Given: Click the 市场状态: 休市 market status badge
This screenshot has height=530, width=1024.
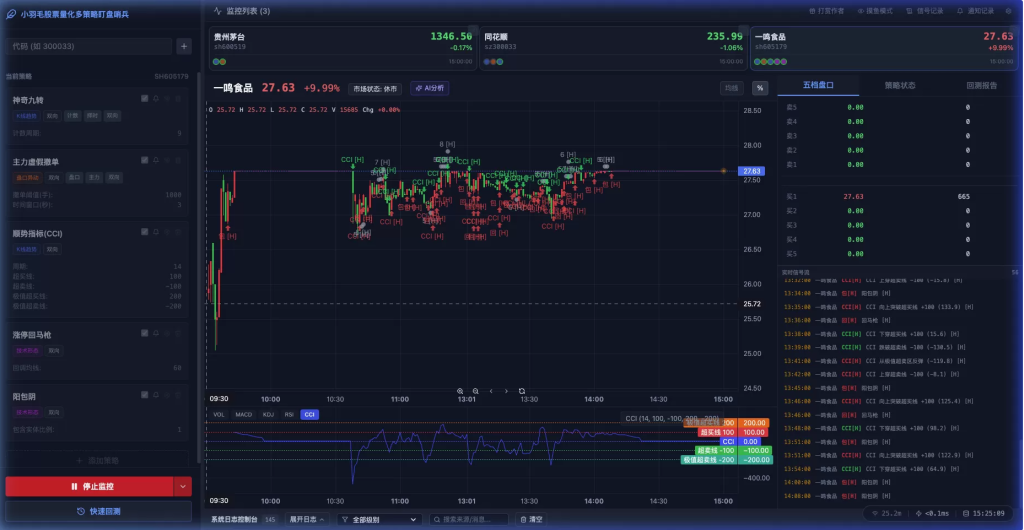Looking at the screenshot, I should [375, 88].
